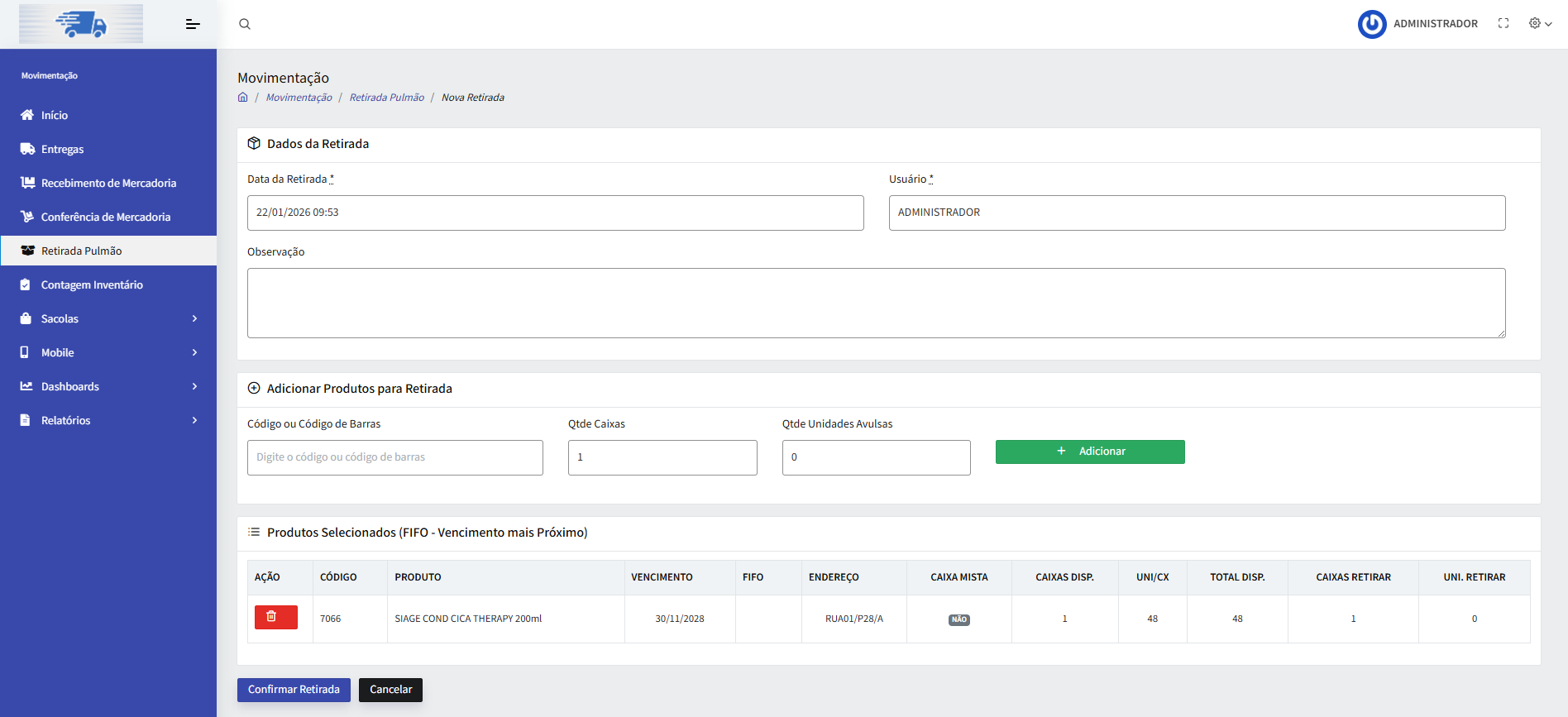Click the expiry date 30/11/2028
Viewport: 1568px width, 717px height.
pos(680,619)
